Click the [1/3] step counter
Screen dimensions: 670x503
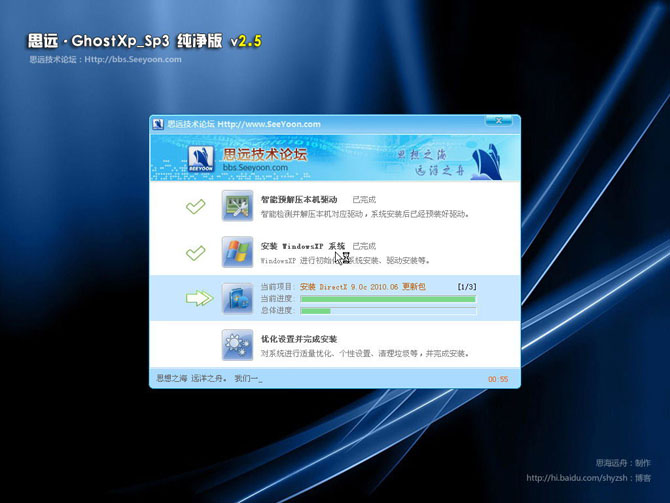click(x=467, y=287)
